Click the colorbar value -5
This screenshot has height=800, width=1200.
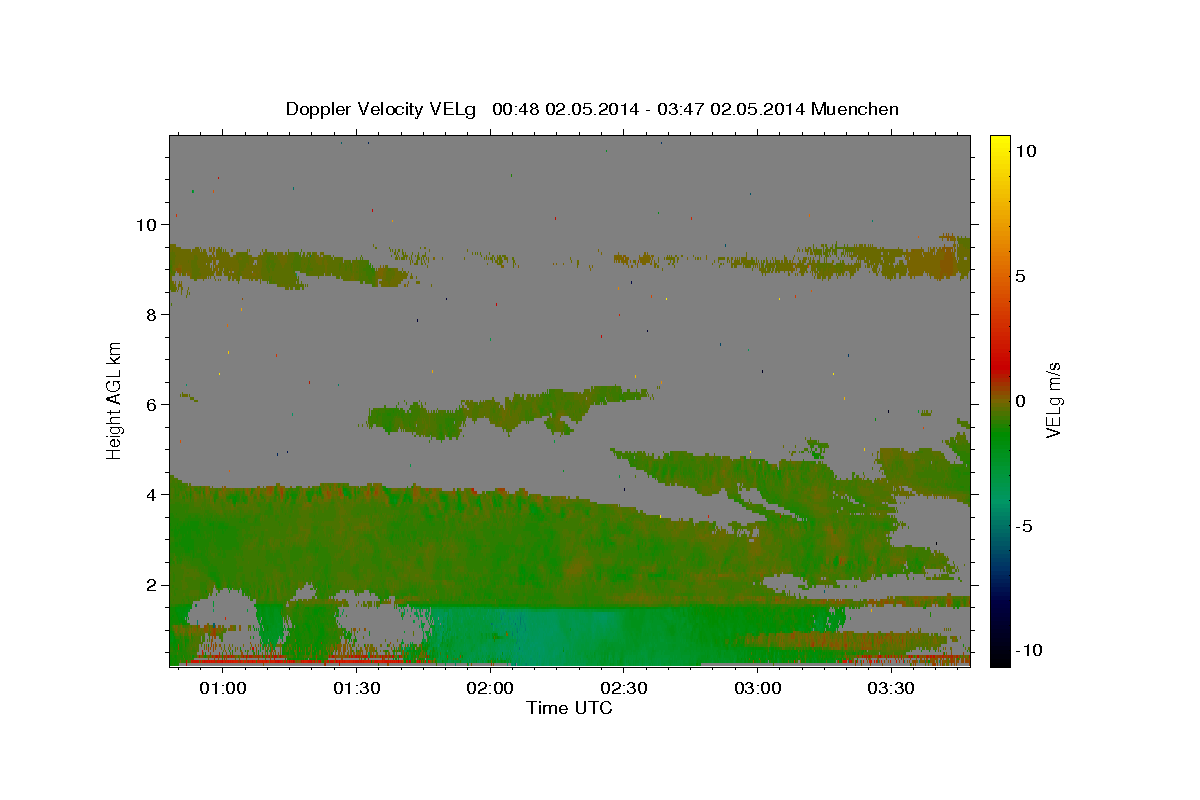click(x=1024, y=526)
